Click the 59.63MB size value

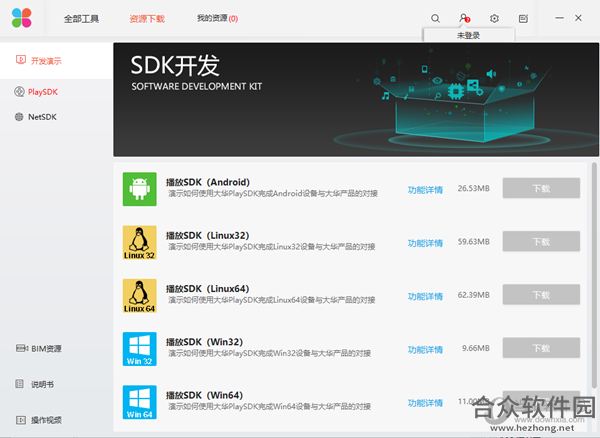(x=473, y=241)
